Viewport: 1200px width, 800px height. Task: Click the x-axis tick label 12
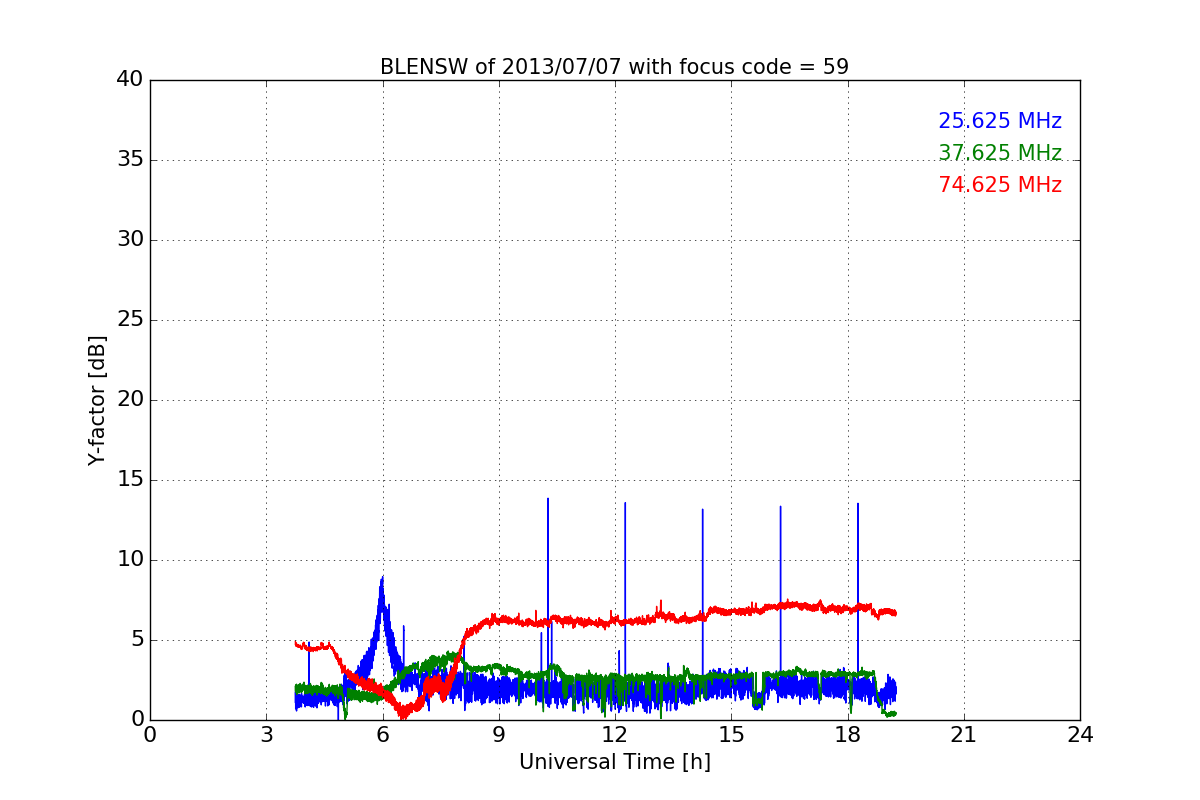(x=614, y=734)
